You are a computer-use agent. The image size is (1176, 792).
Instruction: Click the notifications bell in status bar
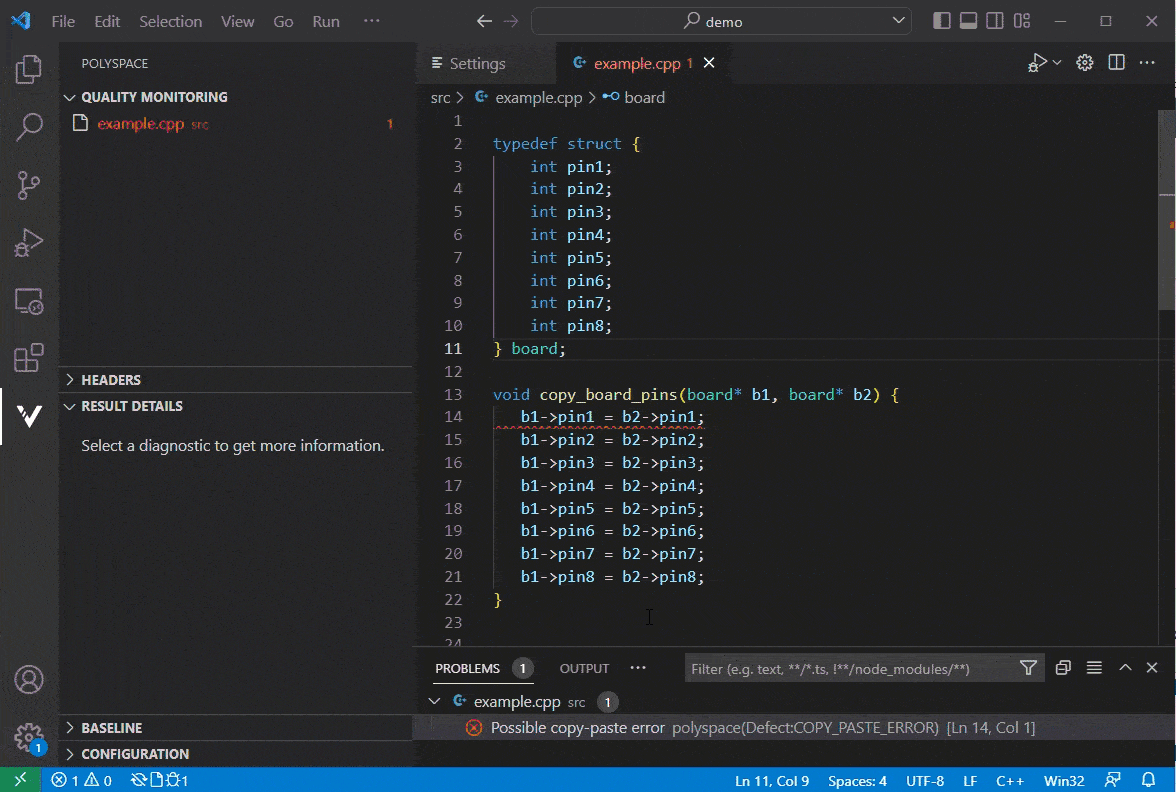(1148, 780)
